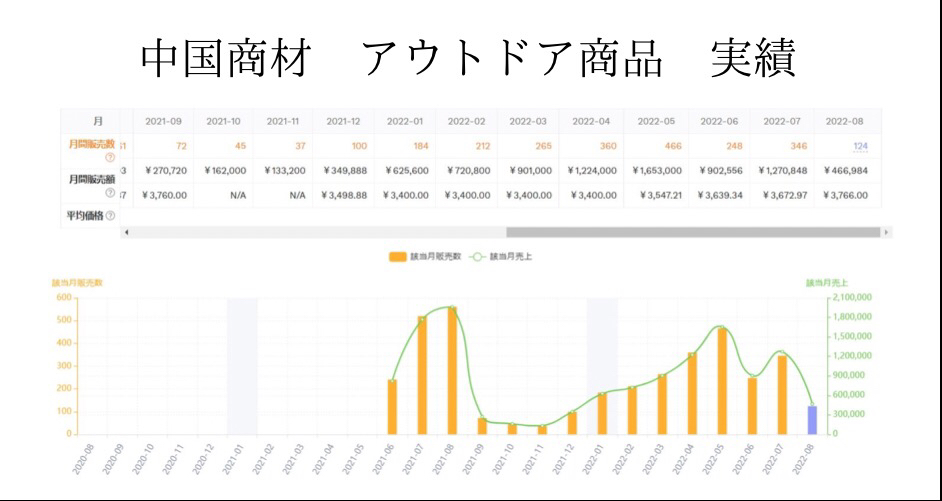Click left arrow of table scrollbar
This screenshot has width=942, height=501.
coord(126,232)
